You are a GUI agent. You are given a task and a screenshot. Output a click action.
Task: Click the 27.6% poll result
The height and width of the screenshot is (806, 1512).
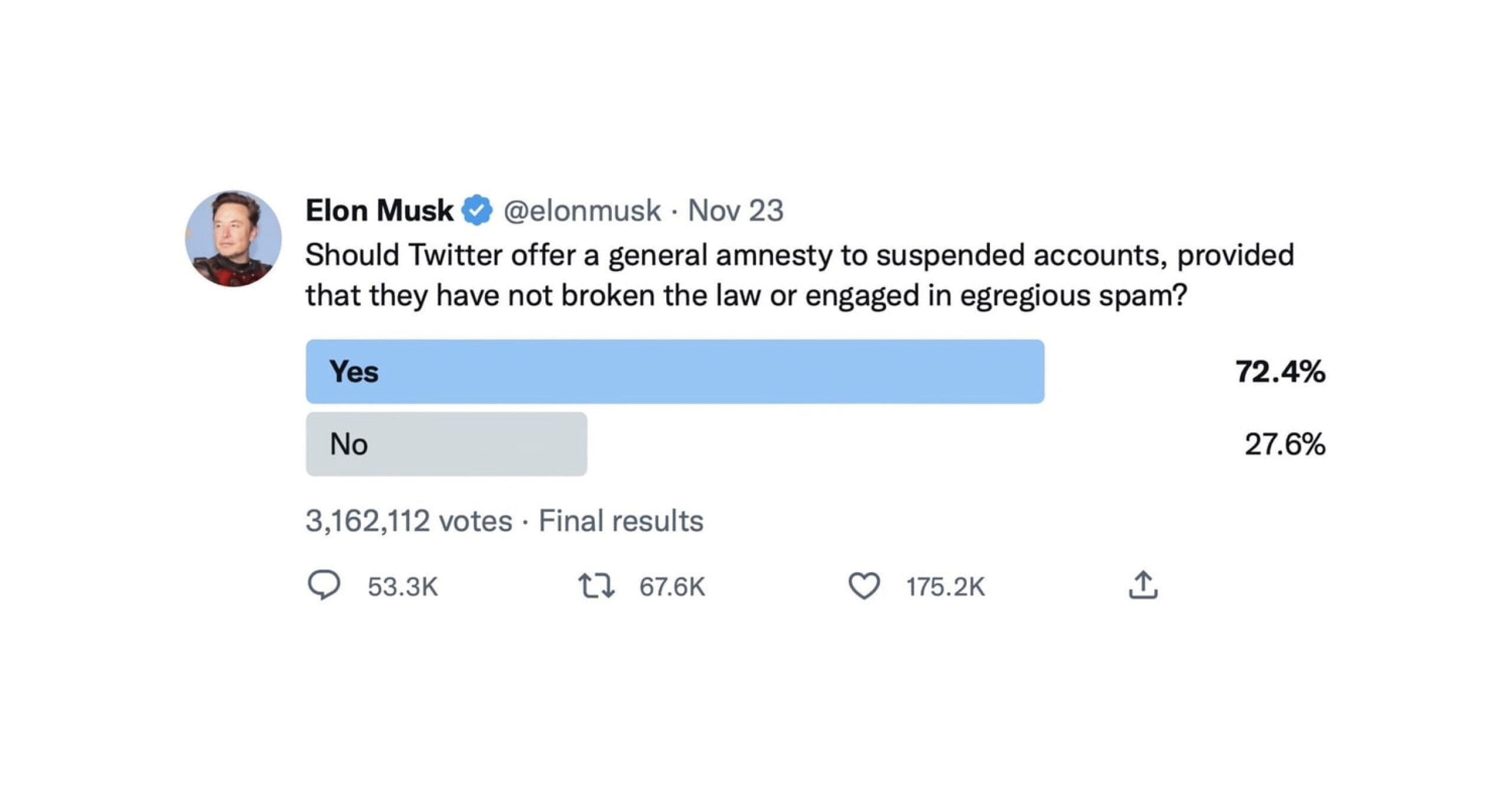pos(1285,445)
